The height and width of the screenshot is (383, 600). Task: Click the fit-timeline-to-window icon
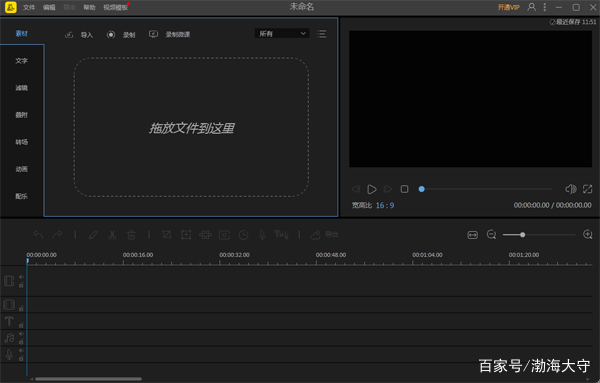[473, 235]
